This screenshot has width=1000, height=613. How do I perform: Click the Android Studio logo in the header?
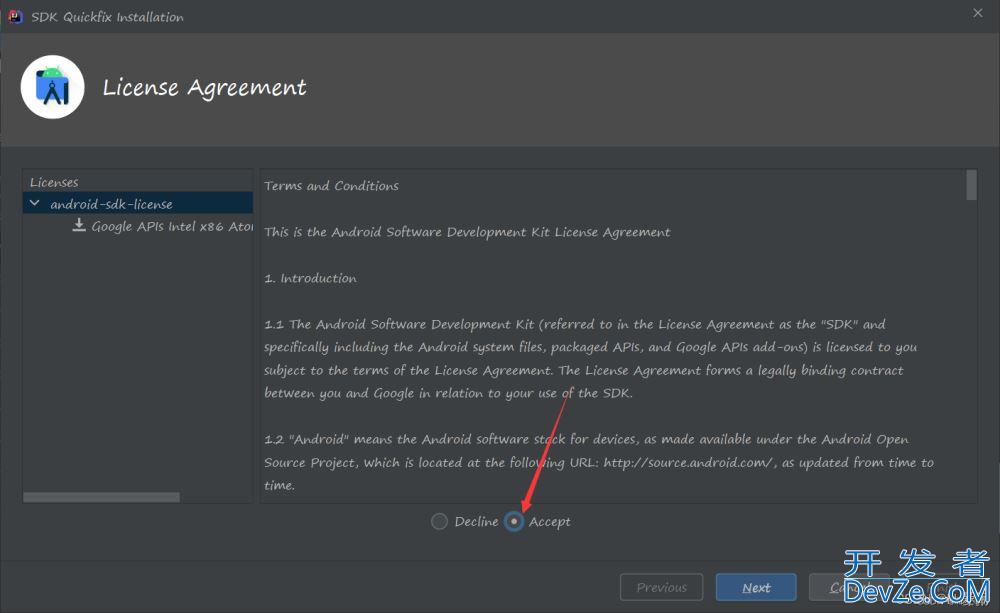pos(52,87)
